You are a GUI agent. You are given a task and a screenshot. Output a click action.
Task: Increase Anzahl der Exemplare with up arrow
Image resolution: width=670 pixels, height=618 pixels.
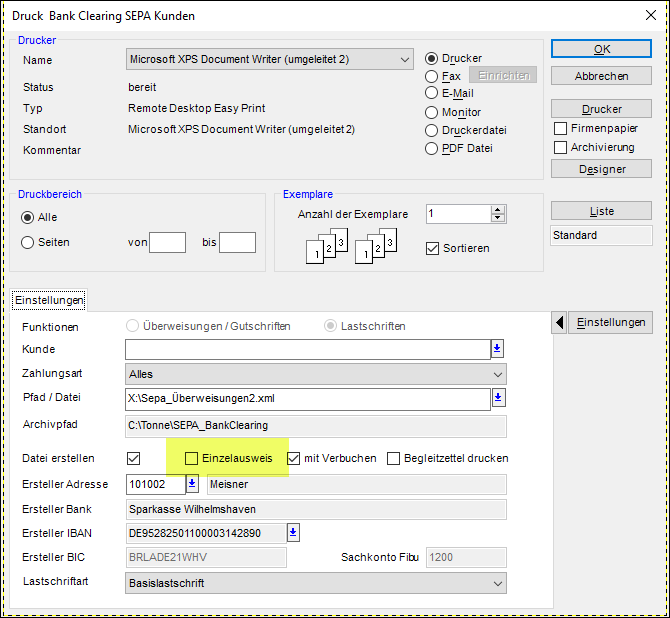pyautogui.click(x=497, y=209)
